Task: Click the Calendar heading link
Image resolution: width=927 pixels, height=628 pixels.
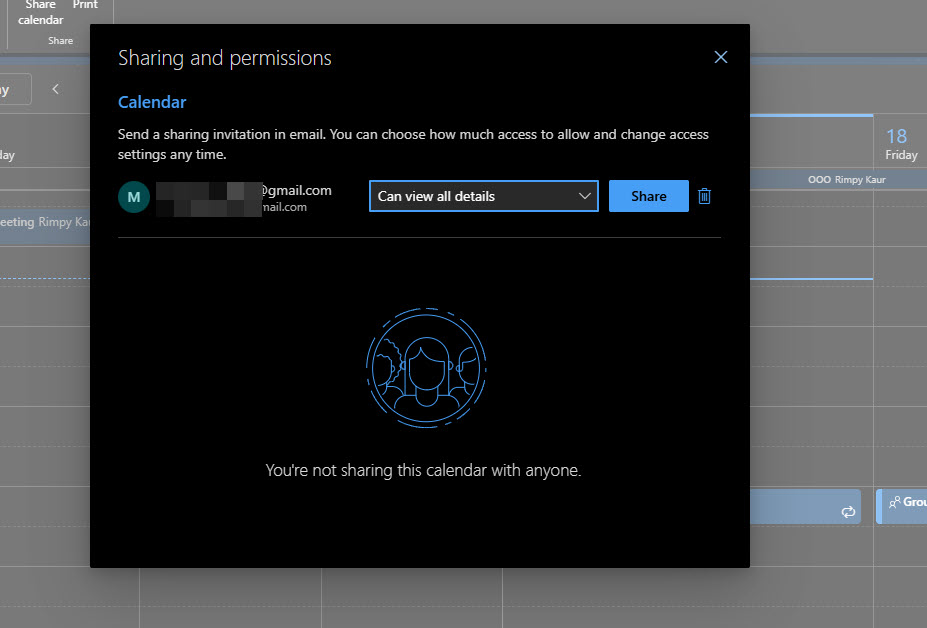Action: pyautogui.click(x=152, y=102)
